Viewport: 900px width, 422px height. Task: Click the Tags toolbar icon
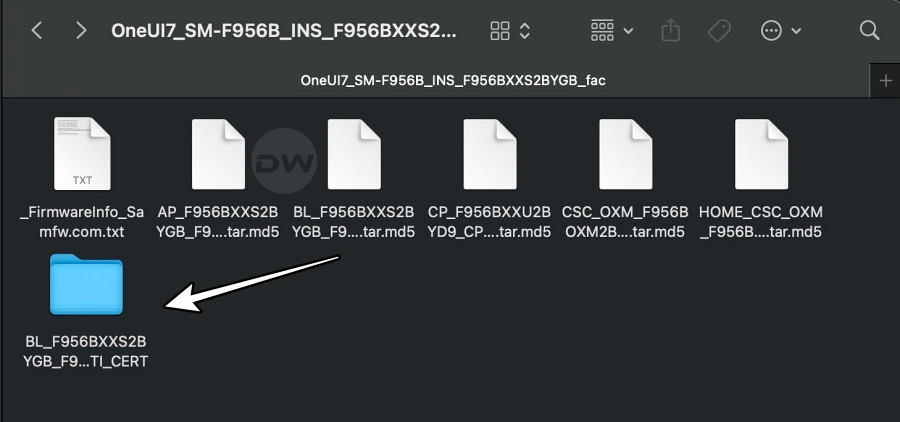coord(719,30)
